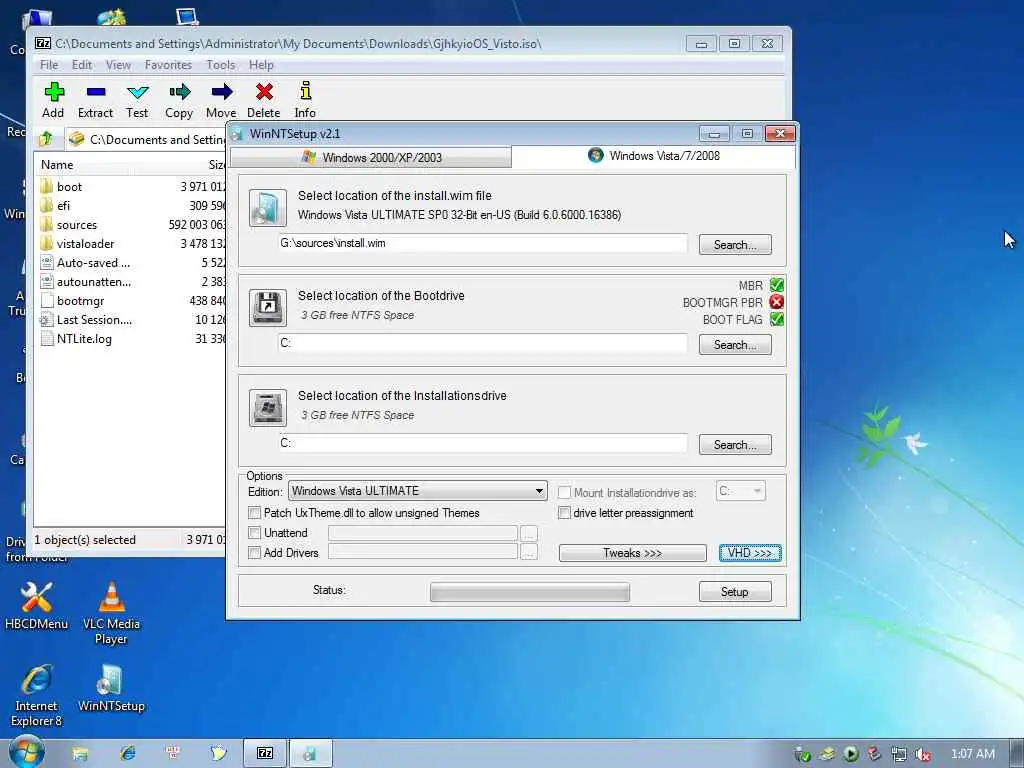Click the 7-Zip Move toolbar icon
The height and width of the screenshot is (768, 1024).
(x=221, y=92)
